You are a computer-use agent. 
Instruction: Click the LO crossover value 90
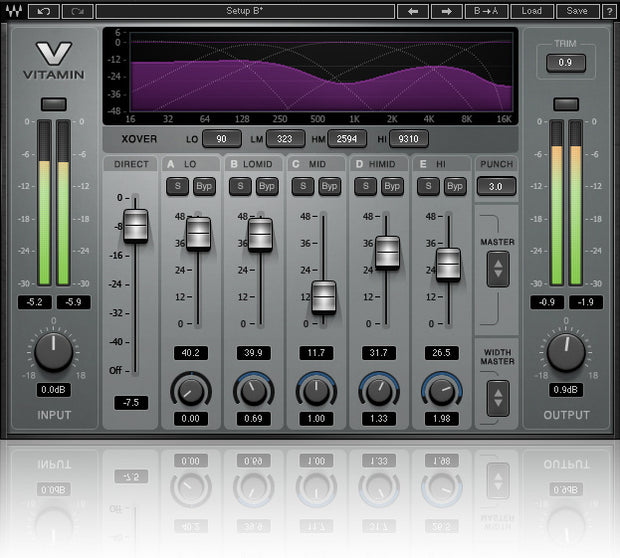pos(222,139)
